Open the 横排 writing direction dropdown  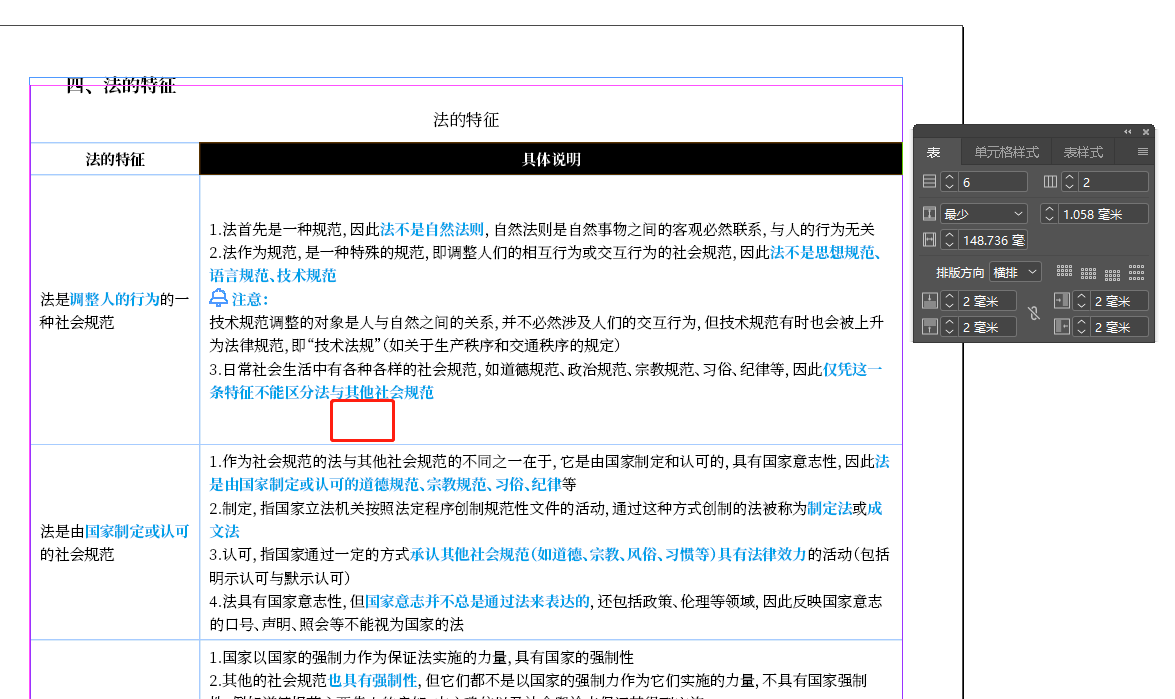coord(1015,272)
